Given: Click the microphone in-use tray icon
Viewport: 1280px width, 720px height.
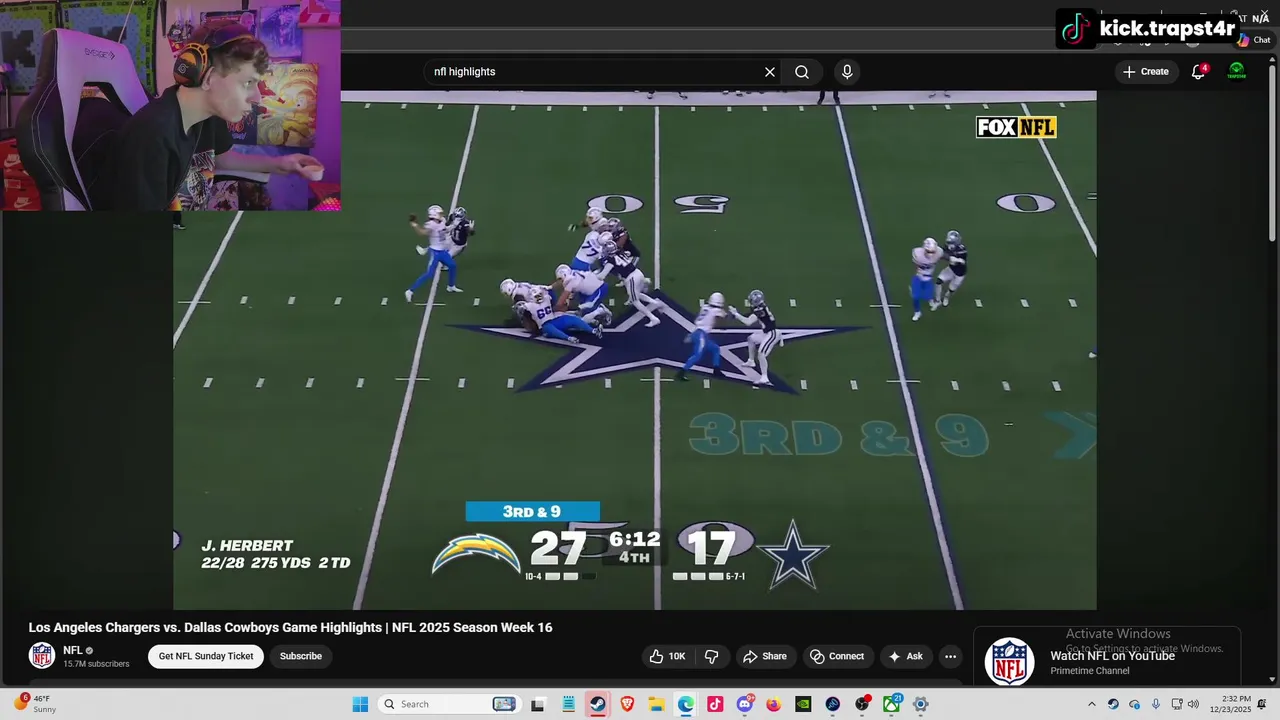Looking at the screenshot, I should 1156,704.
